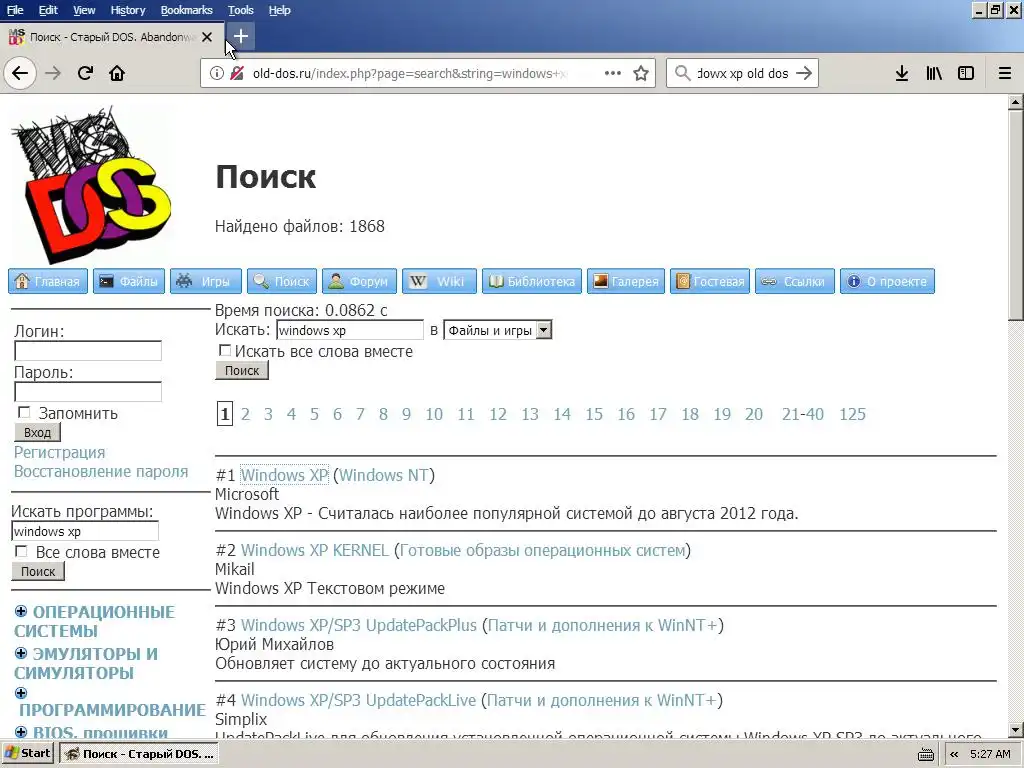The width and height of the screenshot is (1024, 768).
Task: Click Поиск button under main search field
Action: pyautogui.click(x=242, y=370)
